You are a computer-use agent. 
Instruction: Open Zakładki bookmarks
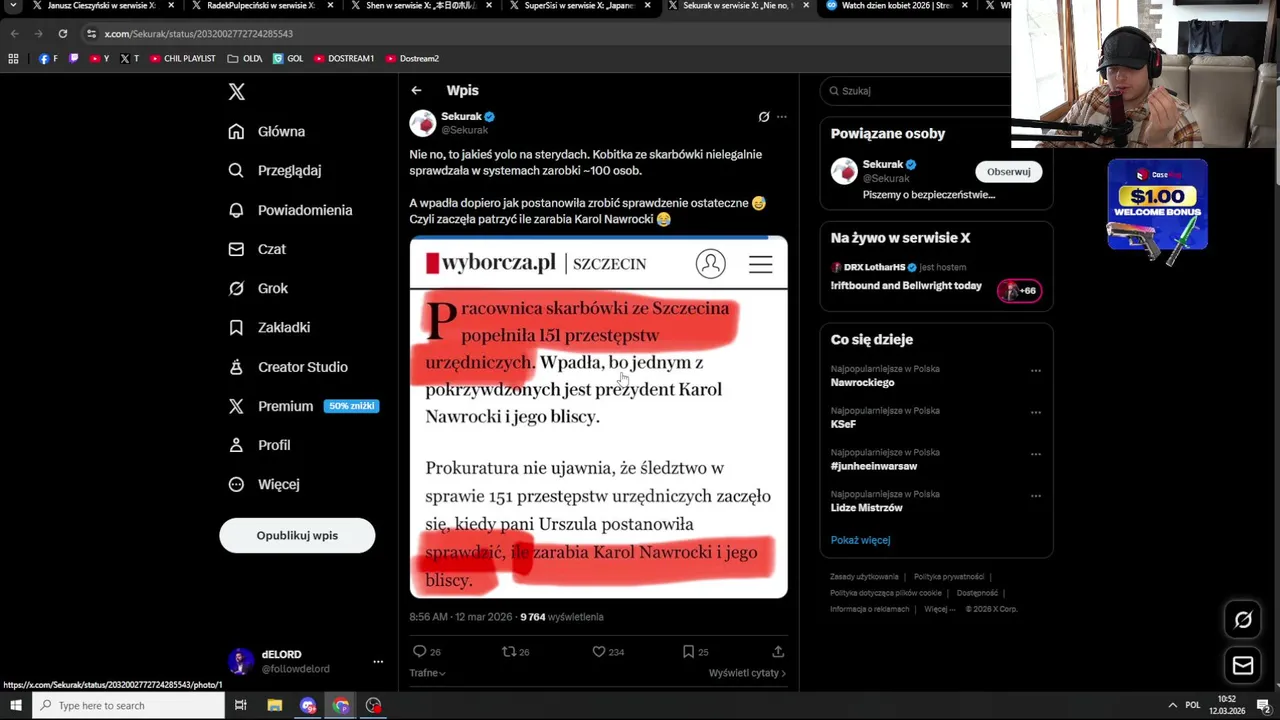click(268, 327)
